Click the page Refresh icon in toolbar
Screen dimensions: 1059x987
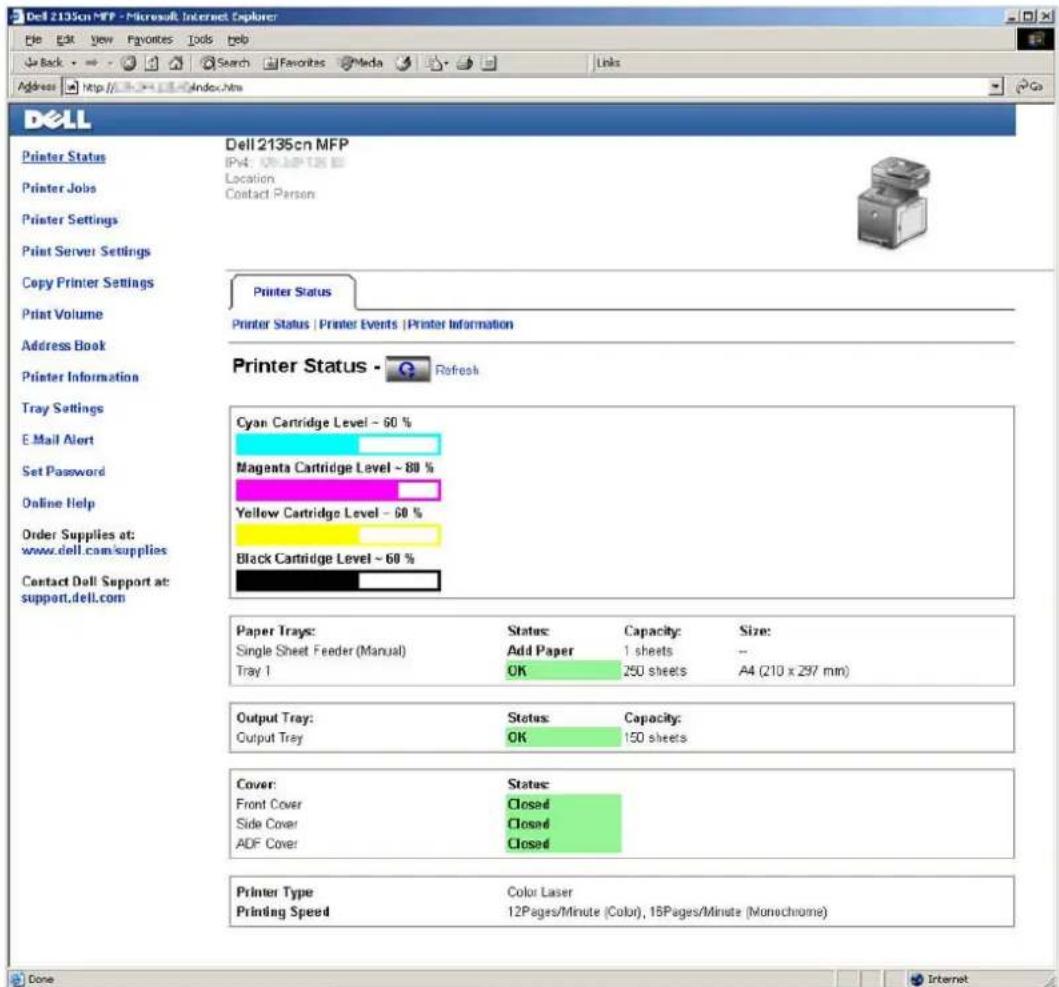[152, 63]
